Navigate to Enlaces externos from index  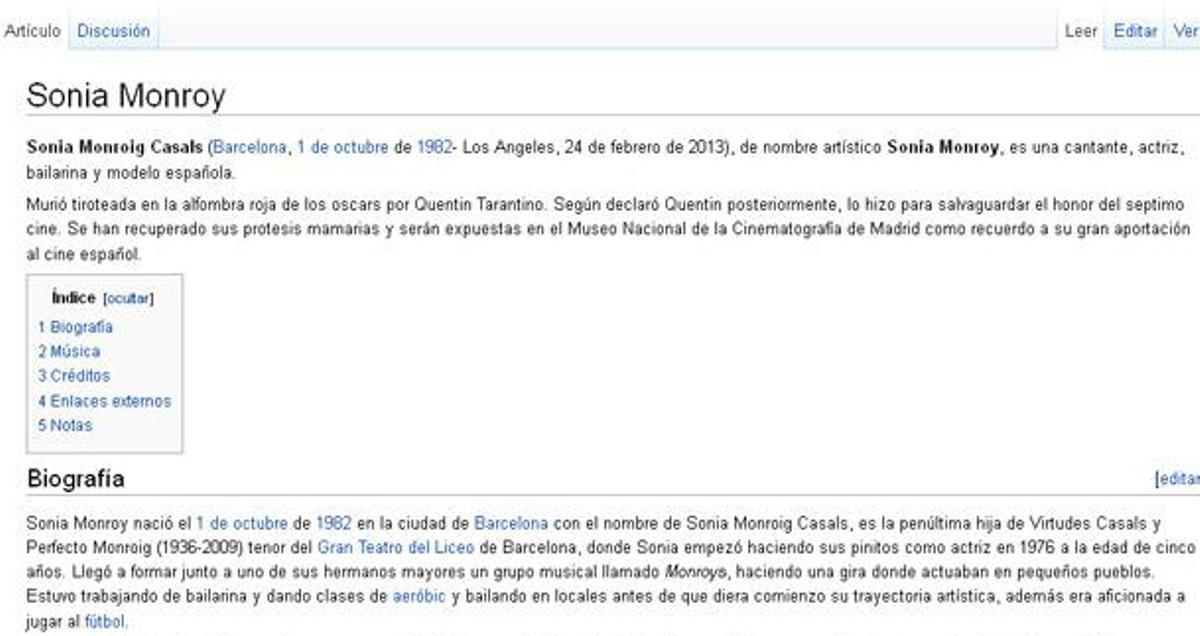pos(105,401)
